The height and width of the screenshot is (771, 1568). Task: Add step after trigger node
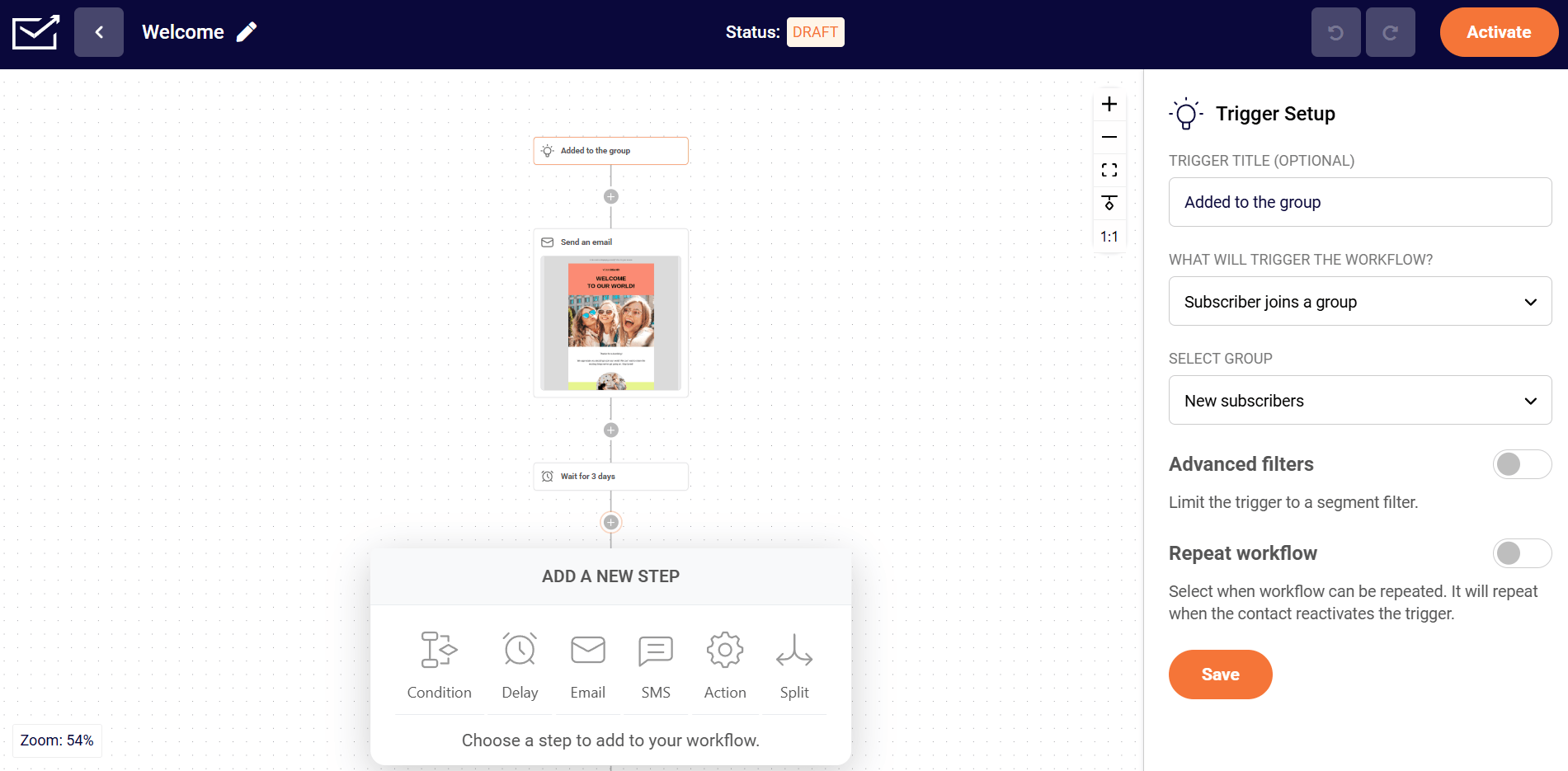[611, 196]
